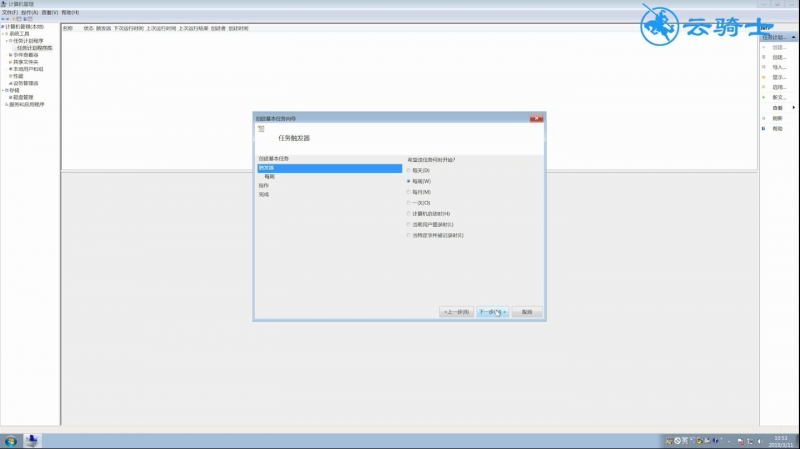Select 系统工具 in the tree

click(19, 34)
